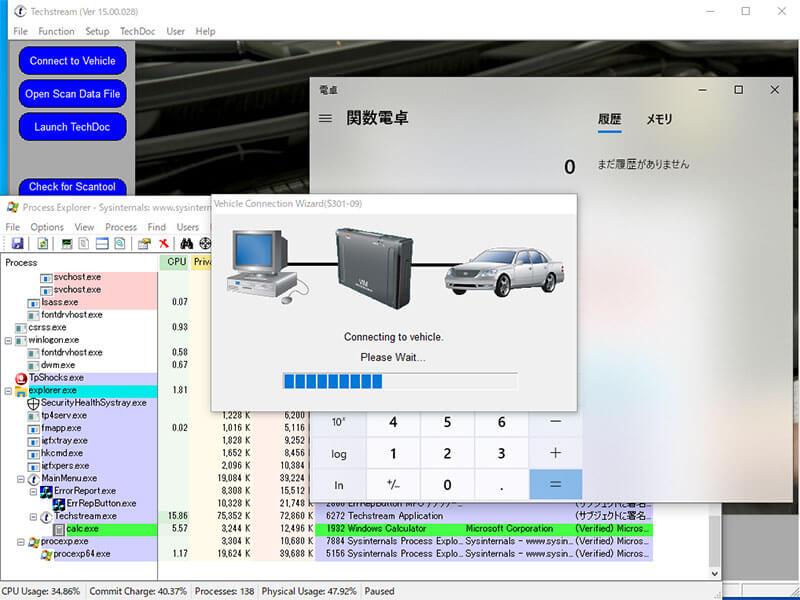This screenshot has width=800, height=600.
Task: Click the Process Explorer title bar icon
Action: [13, 207]
